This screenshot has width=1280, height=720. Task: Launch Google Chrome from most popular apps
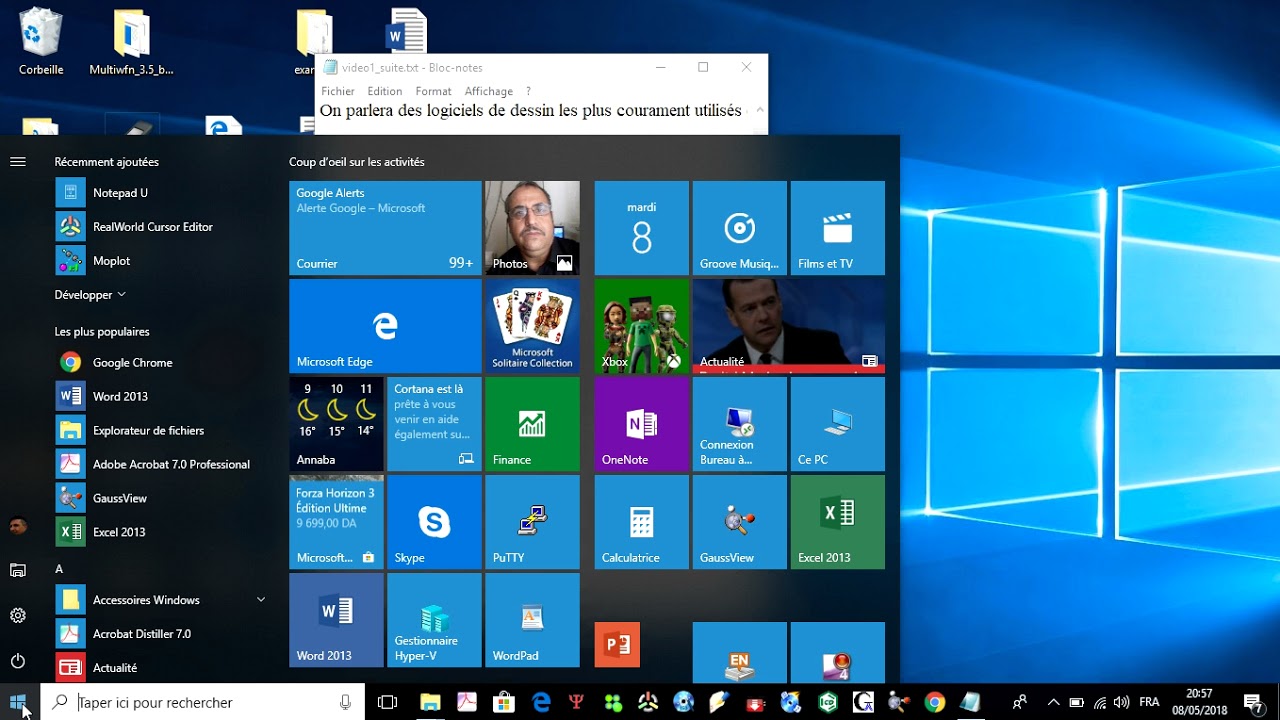(x=160, y=363)
